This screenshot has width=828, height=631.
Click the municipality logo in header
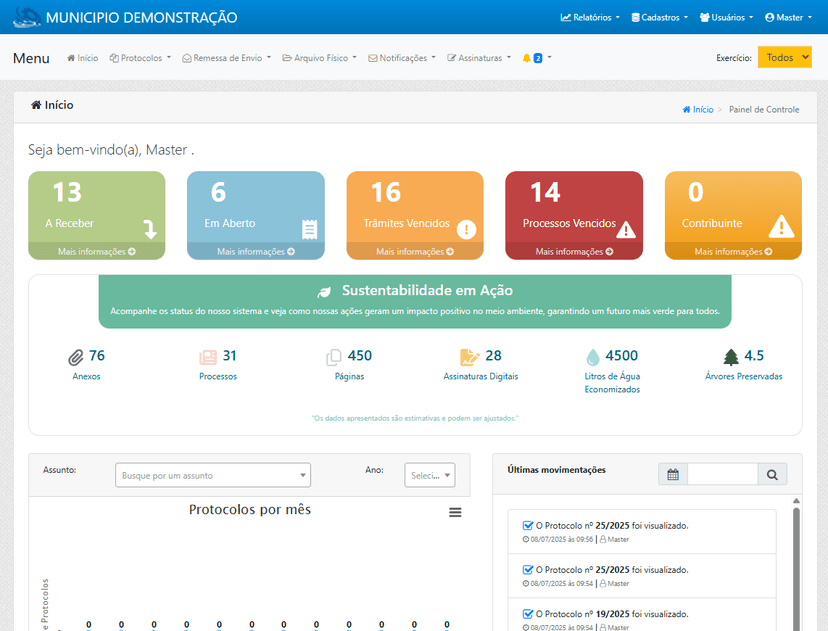26,17
